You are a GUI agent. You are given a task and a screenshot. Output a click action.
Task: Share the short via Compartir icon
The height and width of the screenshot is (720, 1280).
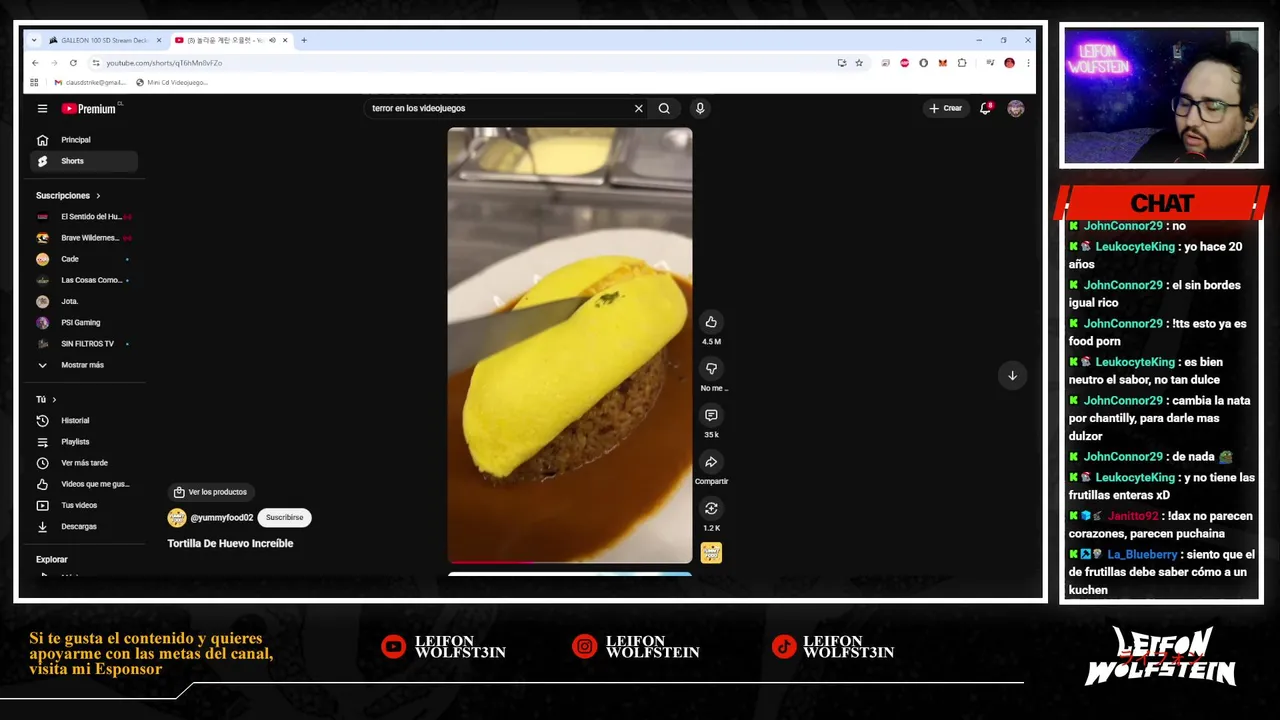[711, 462]
